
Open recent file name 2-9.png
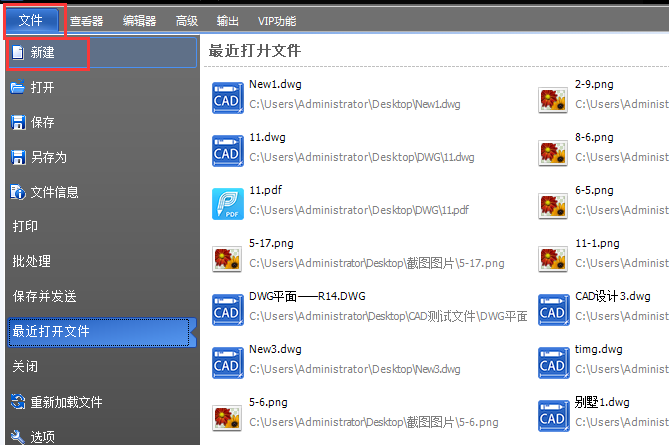594,84
